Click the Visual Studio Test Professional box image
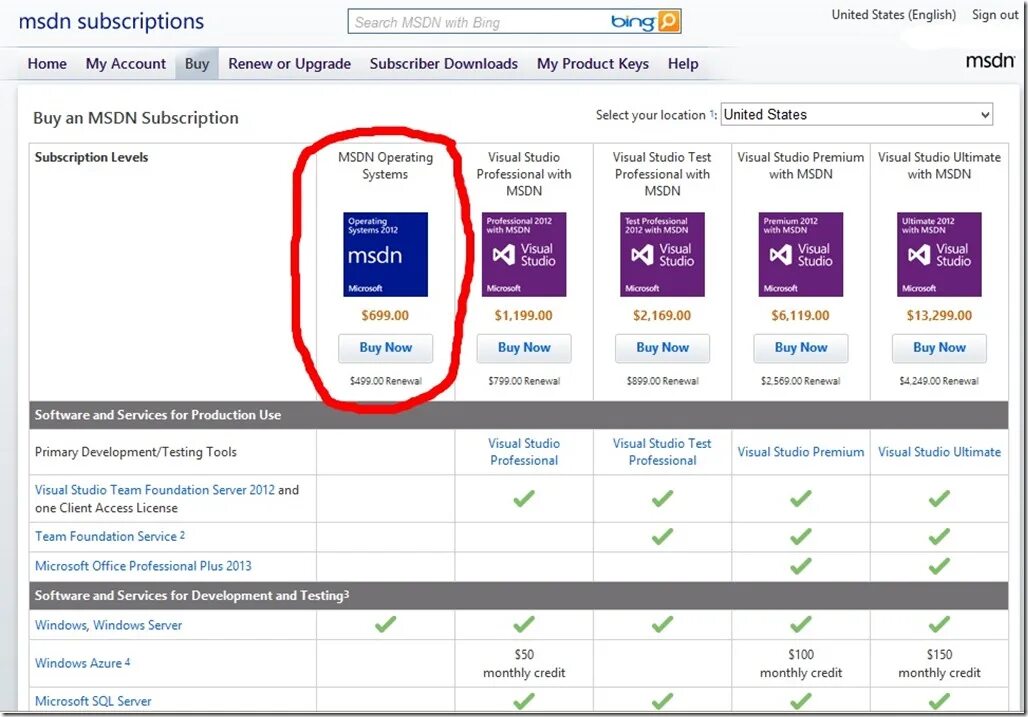Image resolution: width=1028 pixels, height=717 pixels. coord(662,254)
